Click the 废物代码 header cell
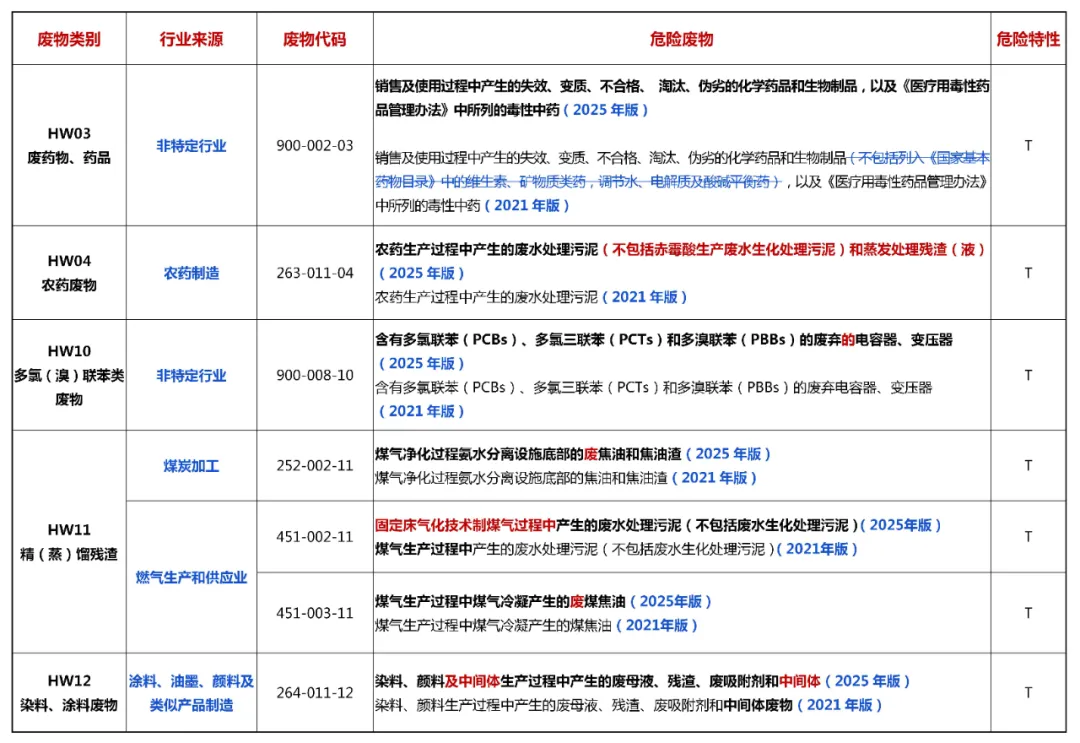This screenshot has height=743, width=1080. point(314,40)
